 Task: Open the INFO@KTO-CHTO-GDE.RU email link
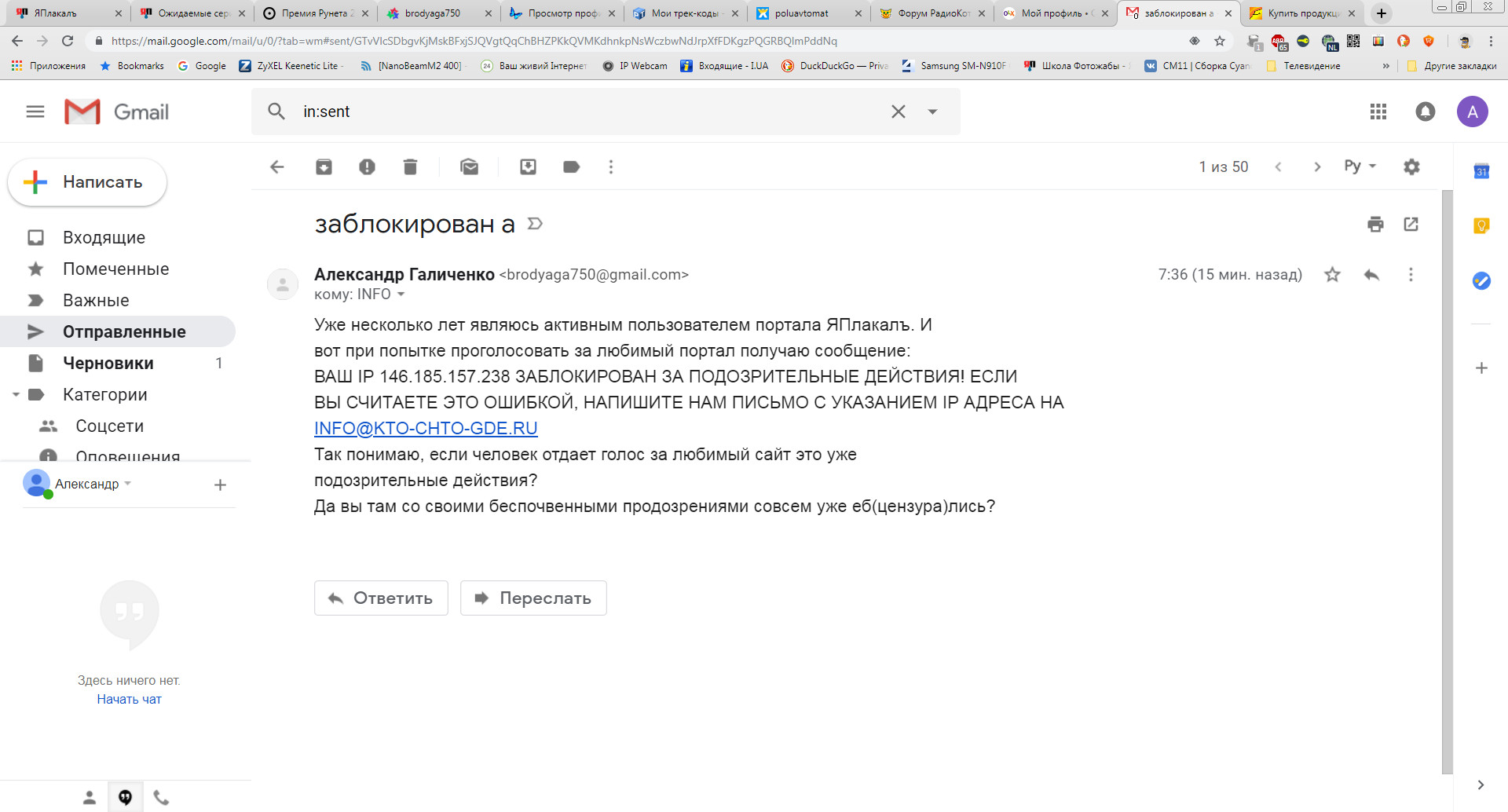[426, 429]
